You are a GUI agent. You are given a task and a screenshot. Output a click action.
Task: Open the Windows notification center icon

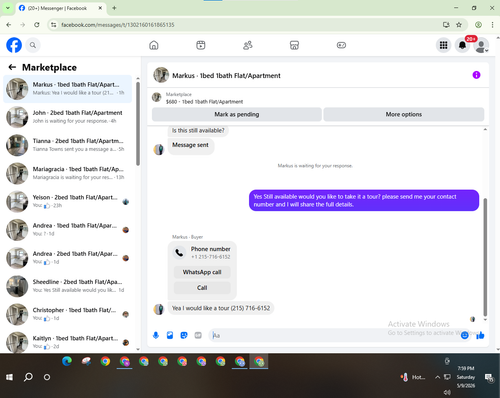pyautogui.click(x=489, y=377)
